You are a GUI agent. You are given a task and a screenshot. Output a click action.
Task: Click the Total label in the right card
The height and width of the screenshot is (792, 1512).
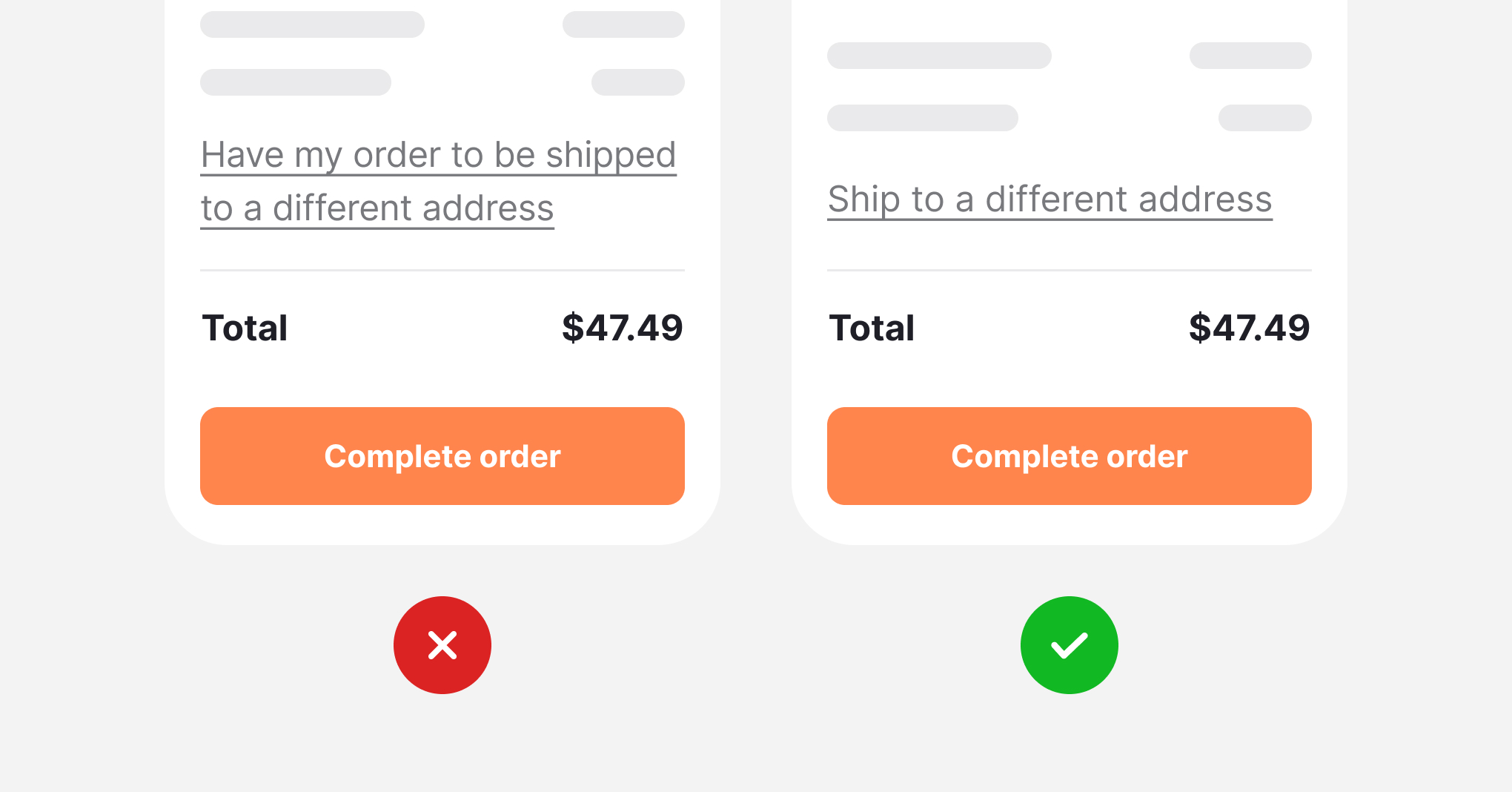[872, 328]
